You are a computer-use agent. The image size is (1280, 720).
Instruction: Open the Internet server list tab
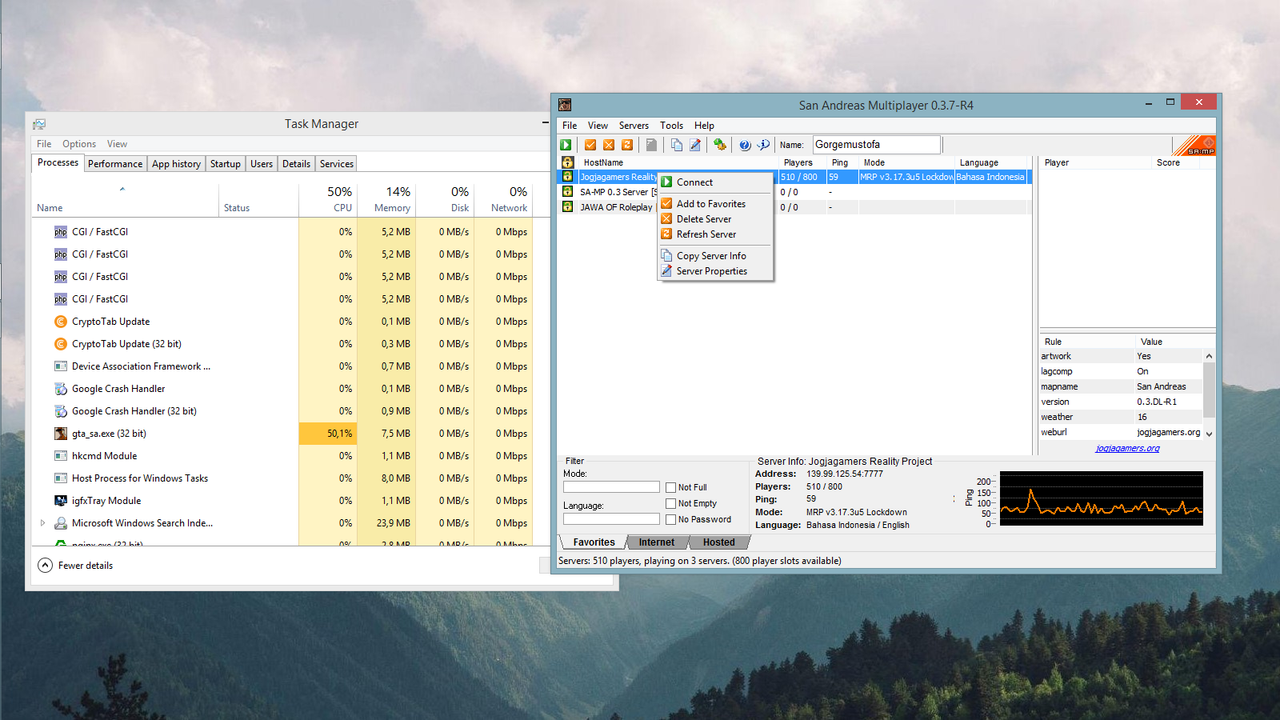[x=657, y=542]
